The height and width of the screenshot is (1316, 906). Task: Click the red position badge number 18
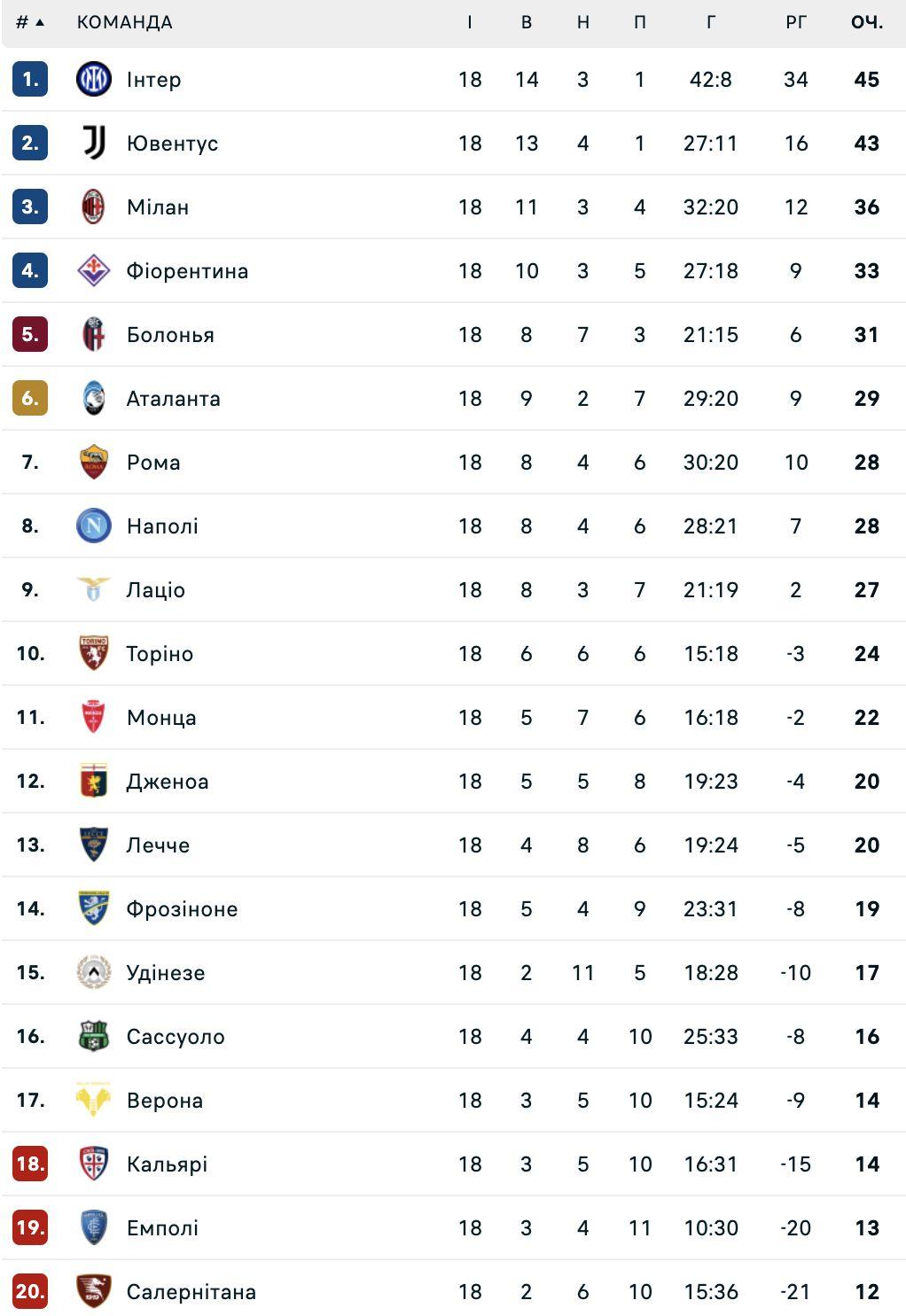30,1164
